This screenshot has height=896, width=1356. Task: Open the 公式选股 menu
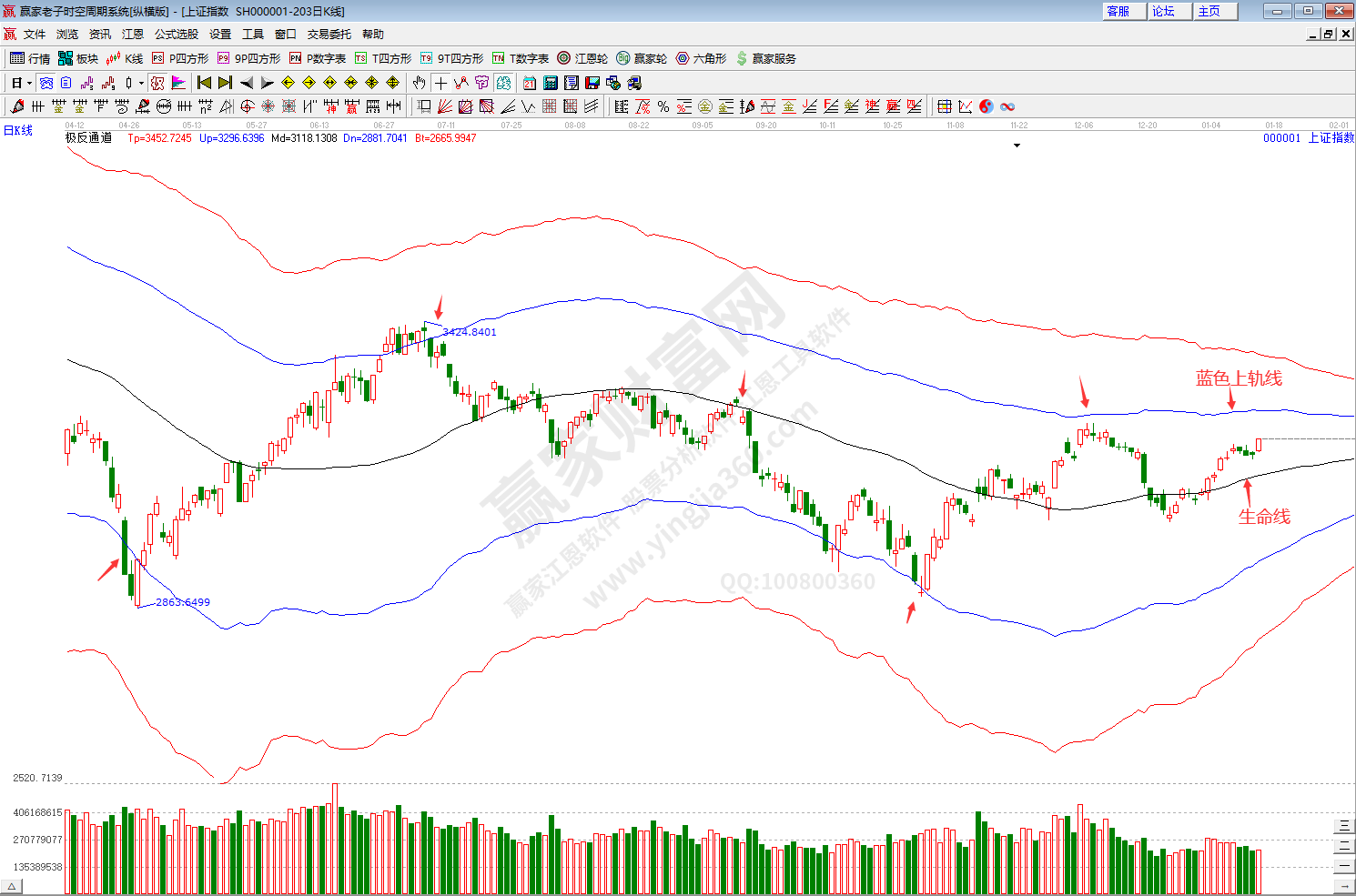[176, 35]
